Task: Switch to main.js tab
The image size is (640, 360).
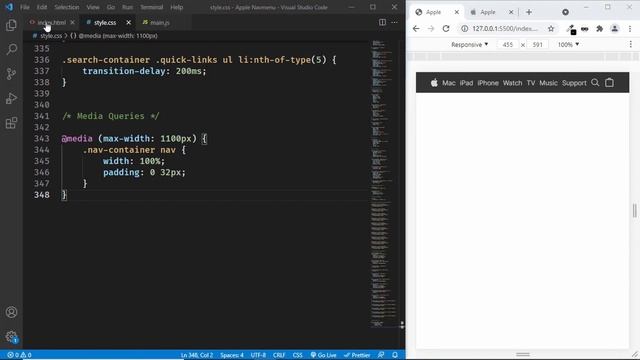Action: [160, 23]
